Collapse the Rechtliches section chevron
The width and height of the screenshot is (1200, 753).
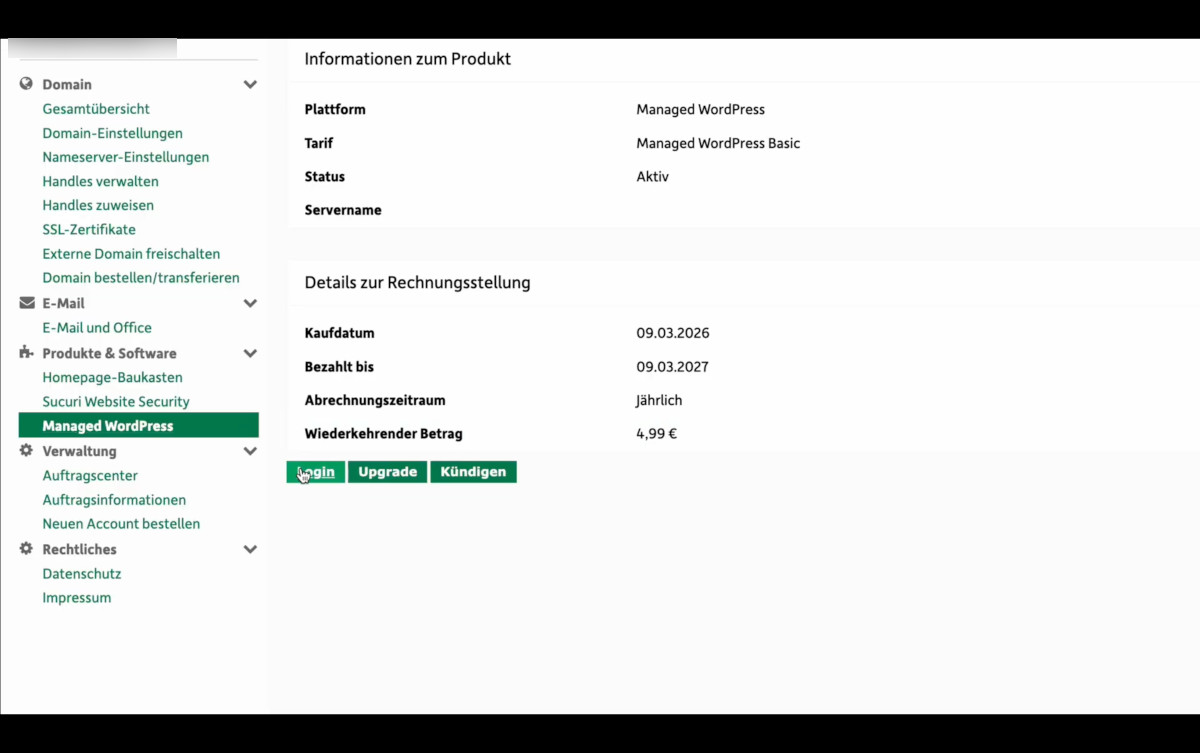250,549
